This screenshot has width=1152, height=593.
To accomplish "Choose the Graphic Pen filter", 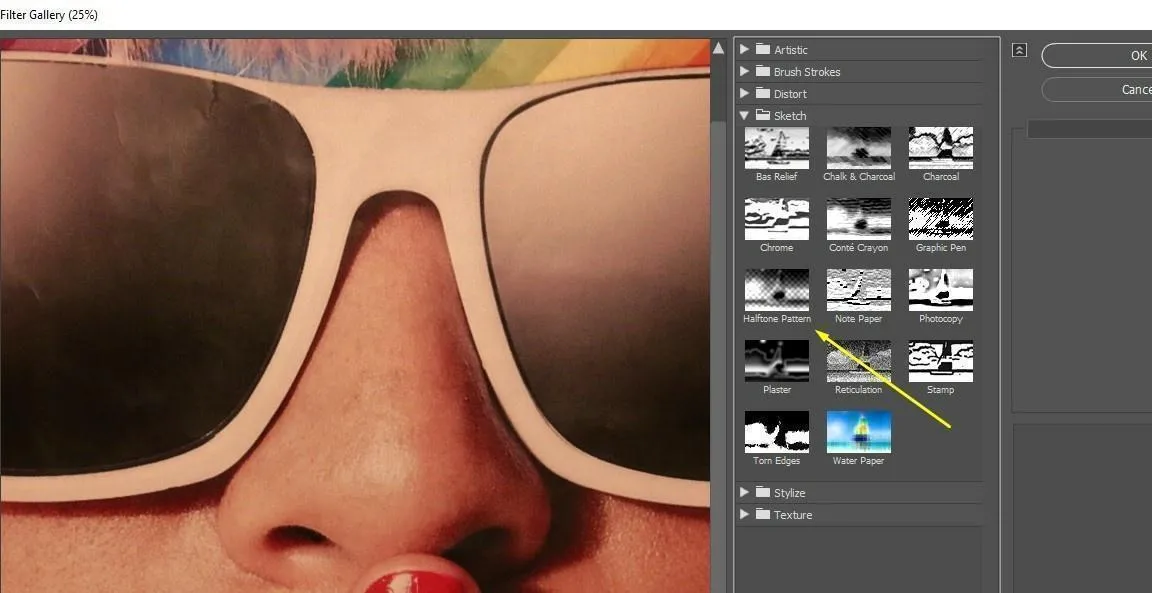I will (x=940, y=219).
